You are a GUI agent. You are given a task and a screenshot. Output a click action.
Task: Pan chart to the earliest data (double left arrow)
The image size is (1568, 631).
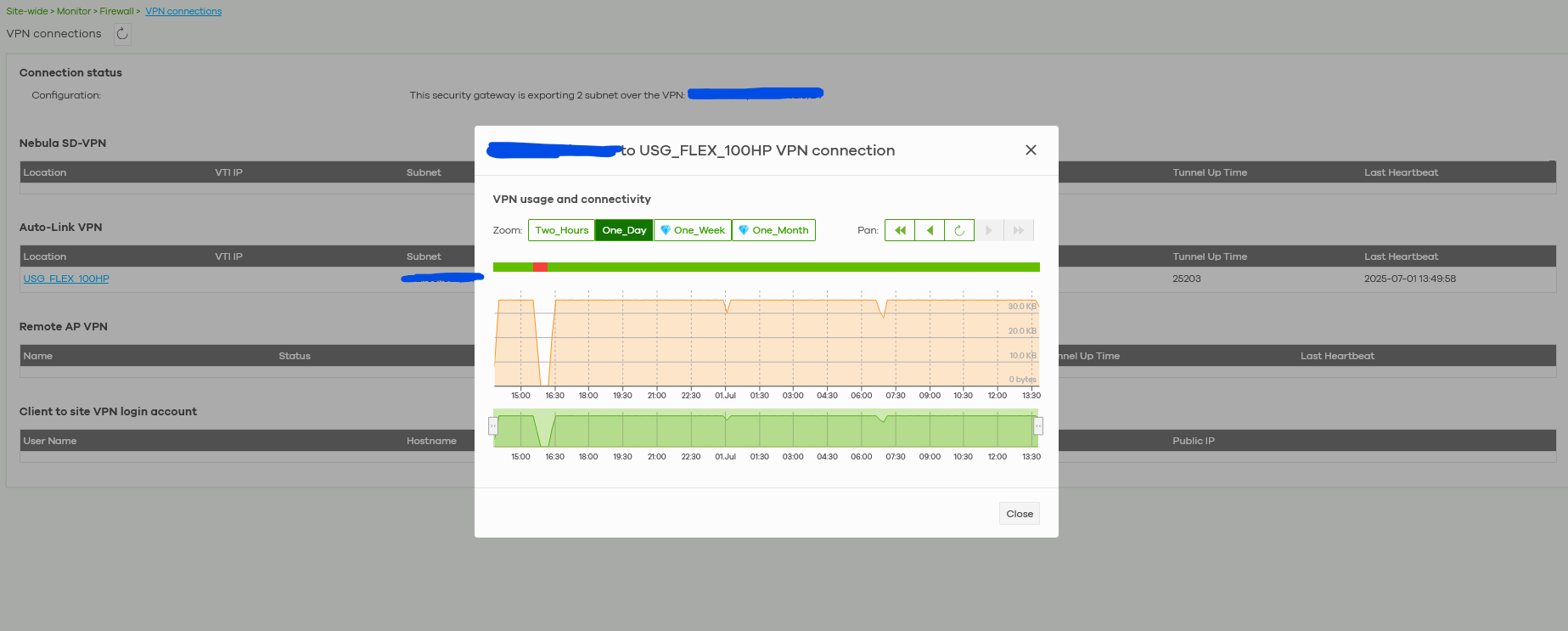tap(900, 230)
